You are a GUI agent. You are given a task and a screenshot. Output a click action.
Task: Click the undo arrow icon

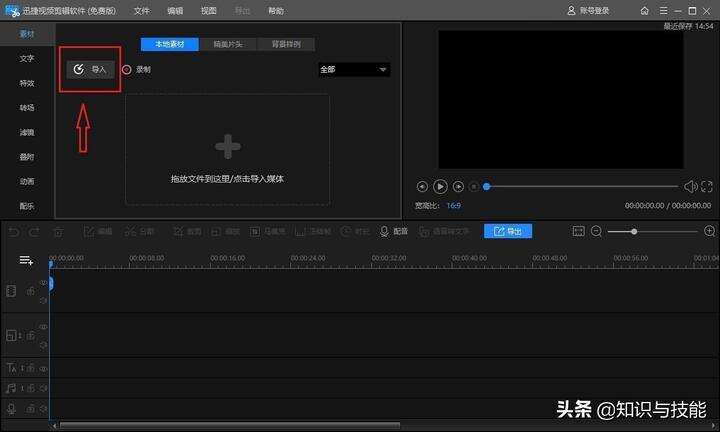tap(14, 232)
